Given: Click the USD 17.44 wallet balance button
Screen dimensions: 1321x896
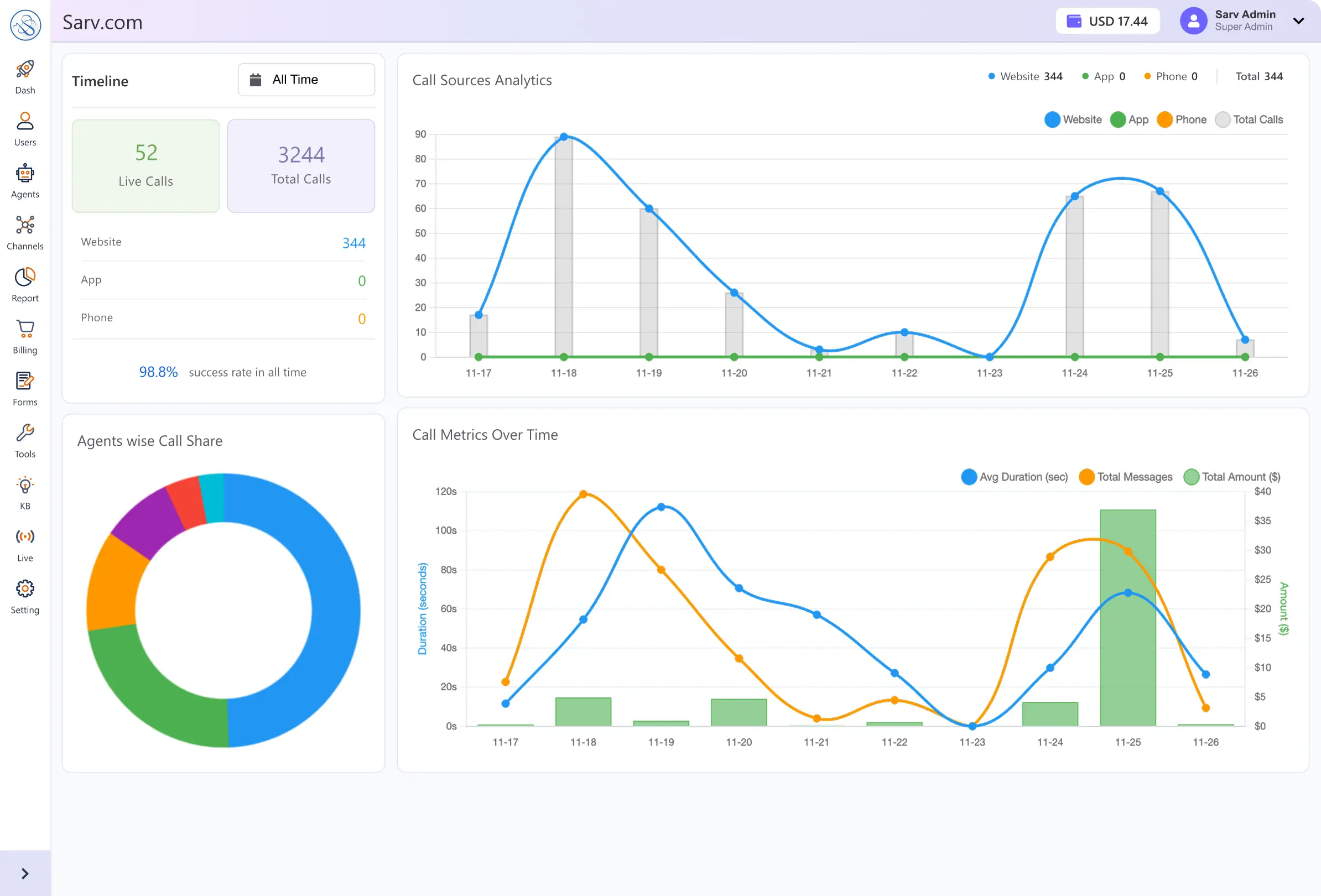Looking at the screenshot, I should (x=1107, y=21).
